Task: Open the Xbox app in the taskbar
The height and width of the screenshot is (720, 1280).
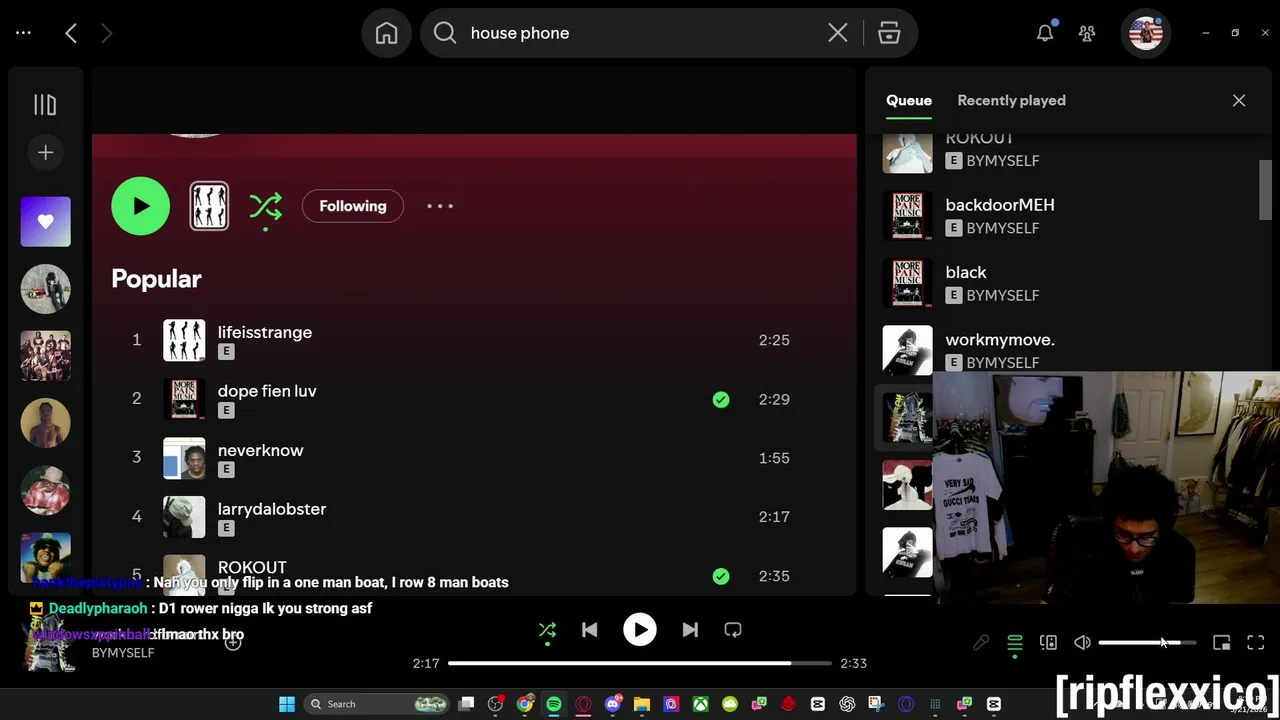Action: point(701,704)
